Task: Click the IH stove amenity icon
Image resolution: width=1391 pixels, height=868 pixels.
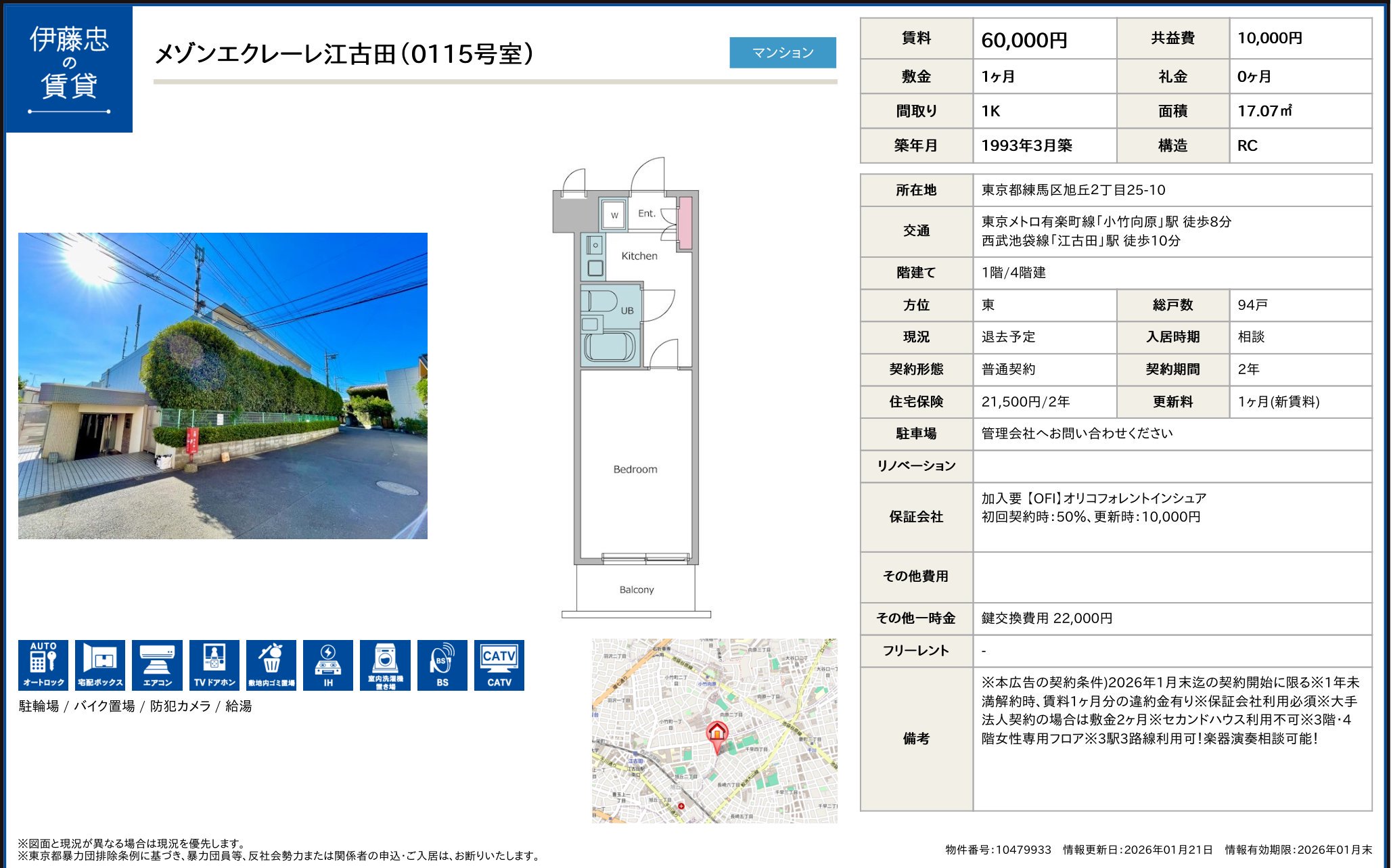Action: tap(328, 665)
